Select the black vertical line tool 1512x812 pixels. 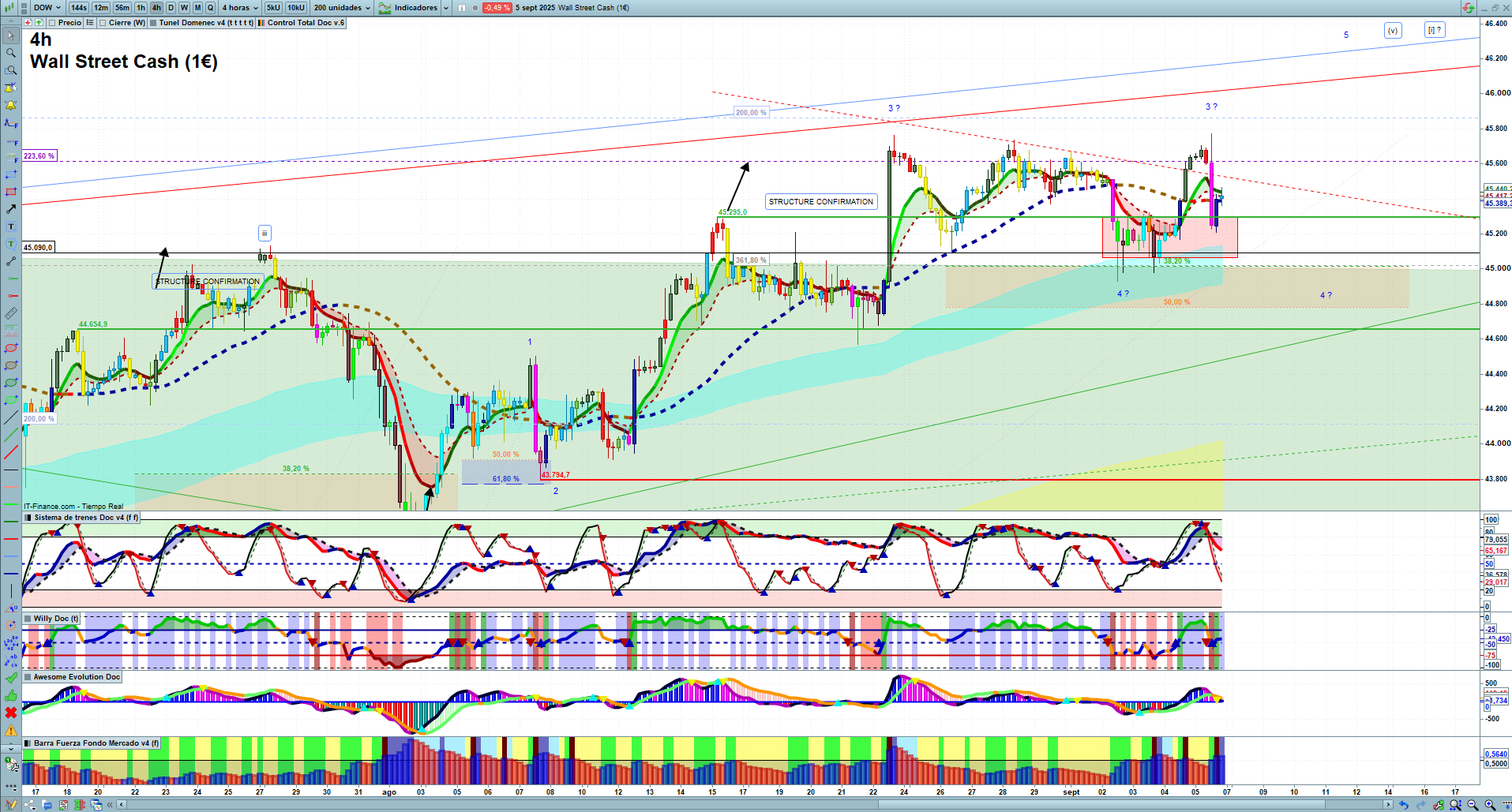11,591
